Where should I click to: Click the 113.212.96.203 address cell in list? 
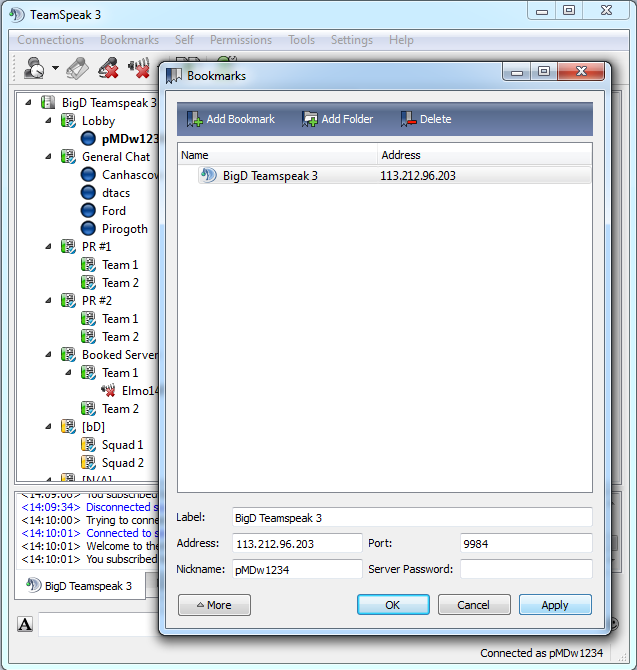[418, 176]
